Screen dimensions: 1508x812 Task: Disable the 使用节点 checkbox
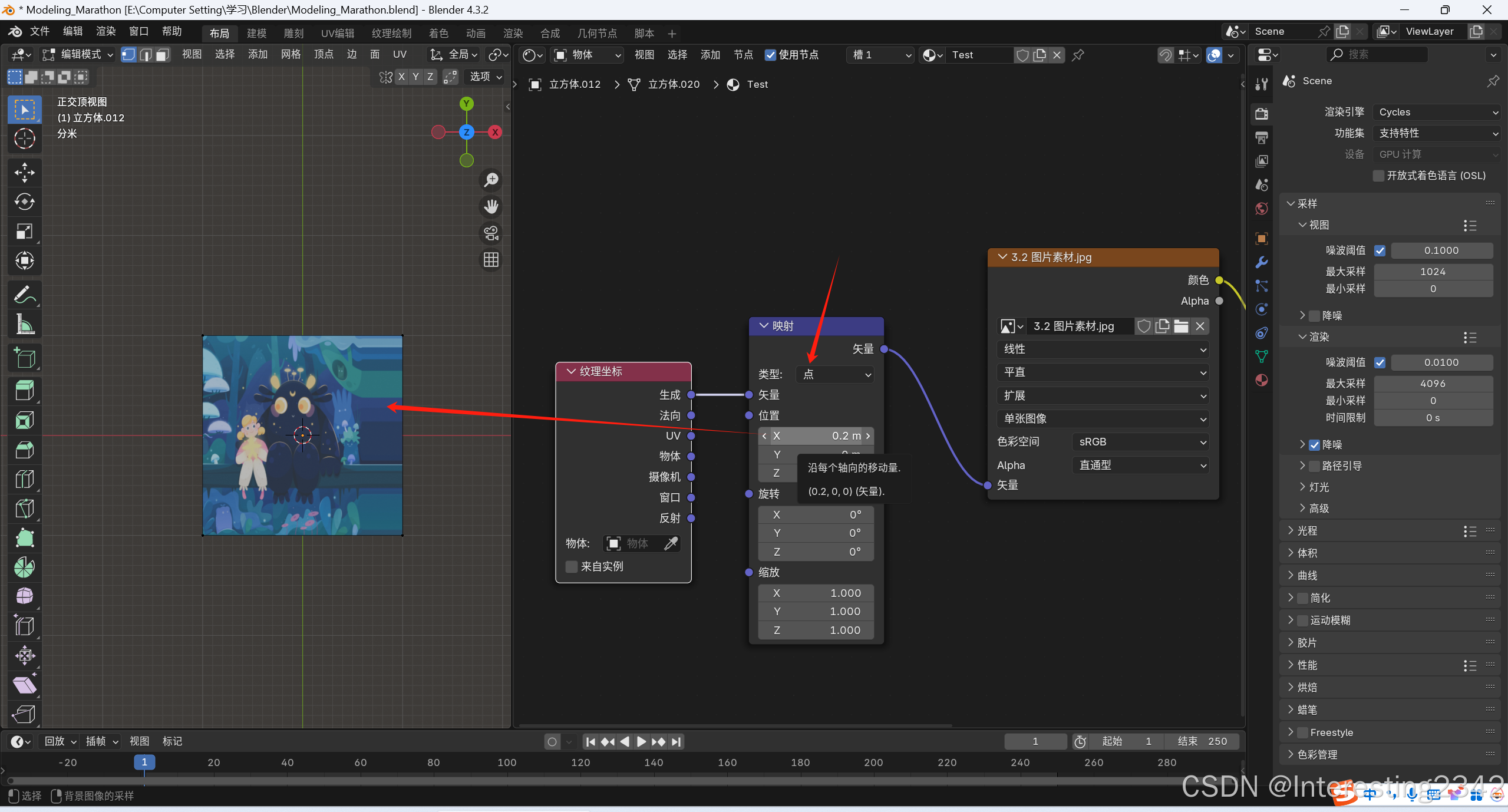[770, 55]
